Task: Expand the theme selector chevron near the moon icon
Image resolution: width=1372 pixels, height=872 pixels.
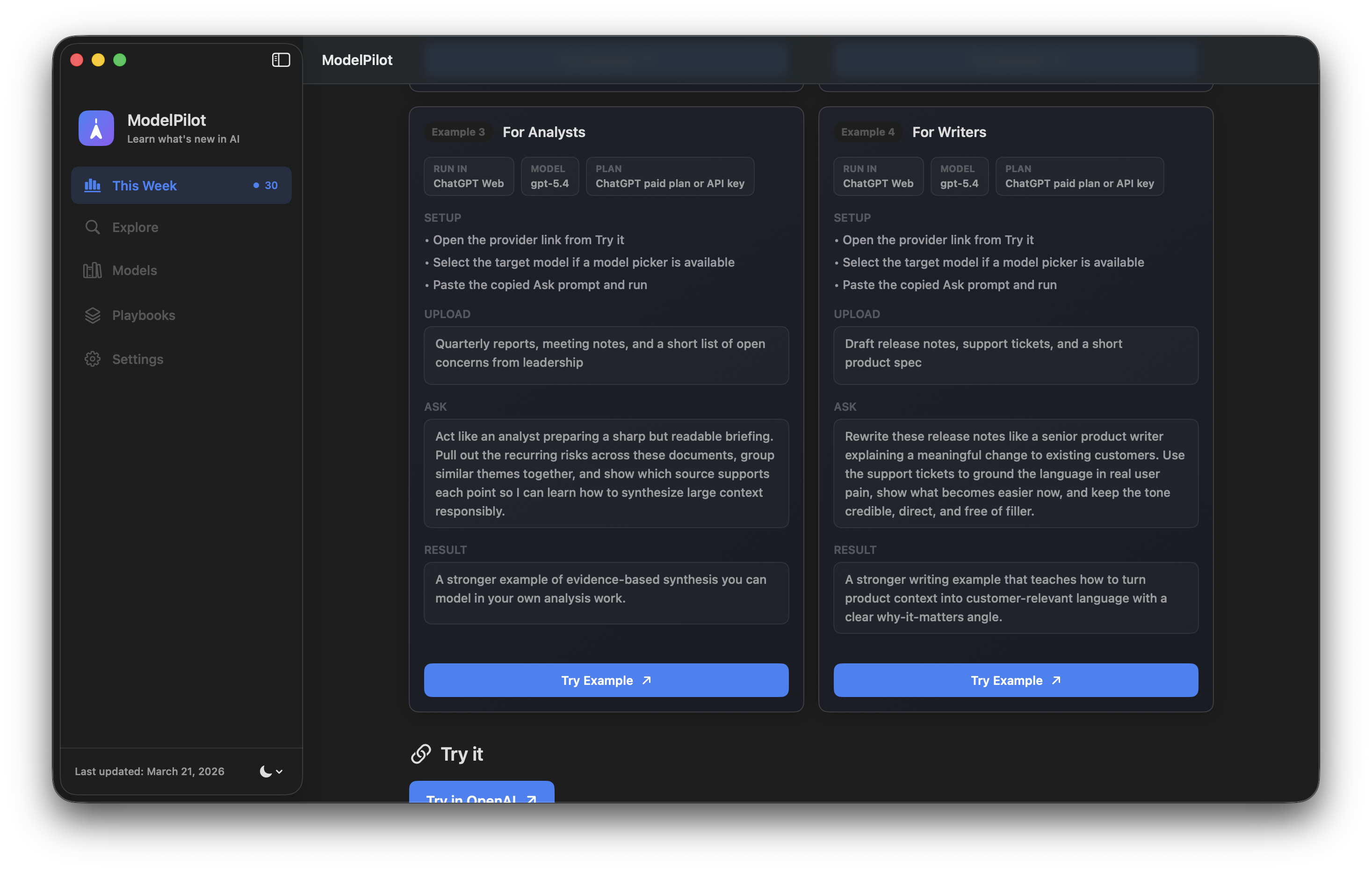Action: pos(279,772)
